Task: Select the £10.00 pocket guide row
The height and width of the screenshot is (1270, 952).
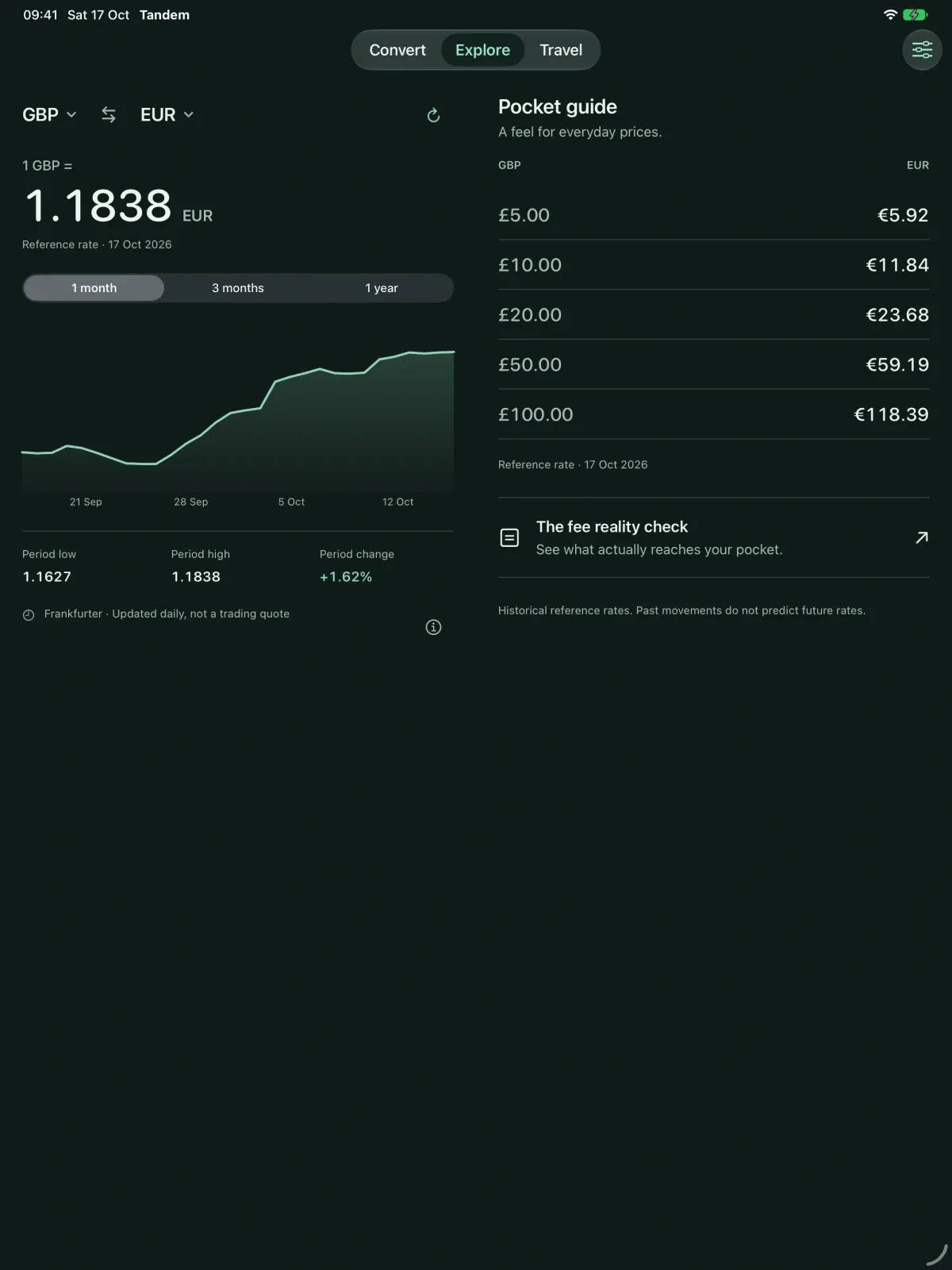Action: (x=714, y=265)
